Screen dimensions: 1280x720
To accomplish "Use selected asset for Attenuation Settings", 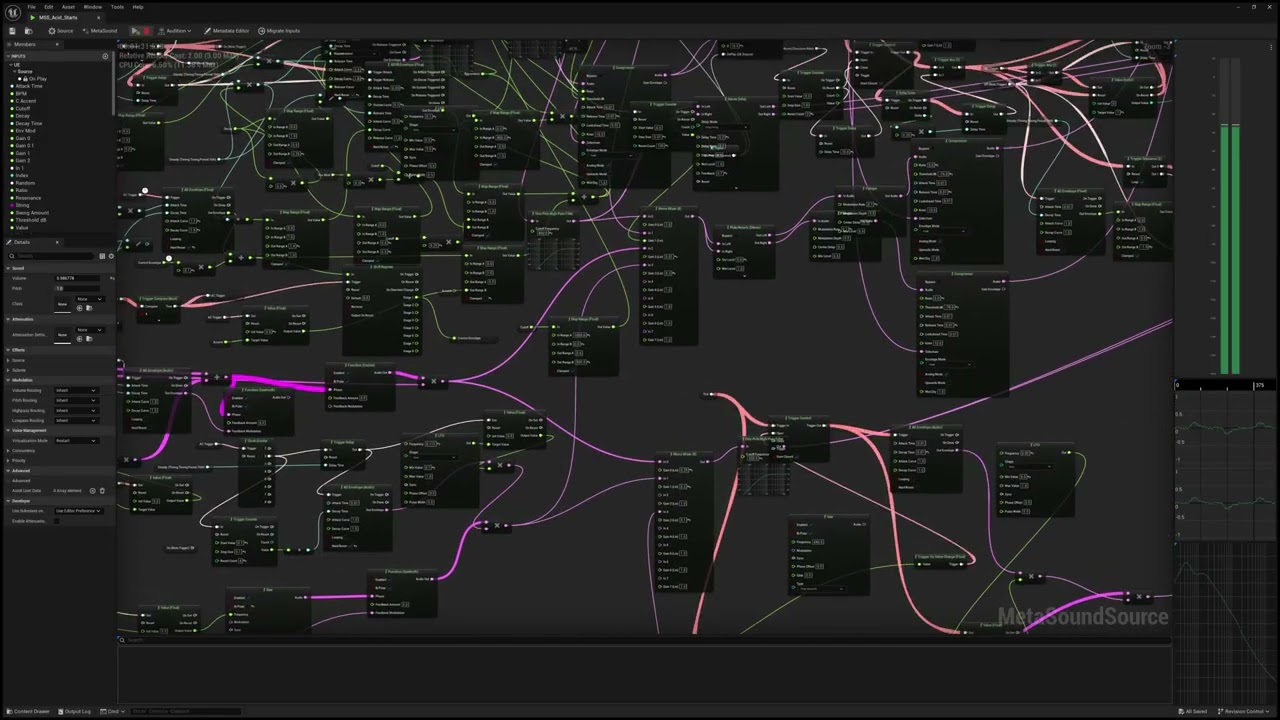I will [x=79, y=339].
